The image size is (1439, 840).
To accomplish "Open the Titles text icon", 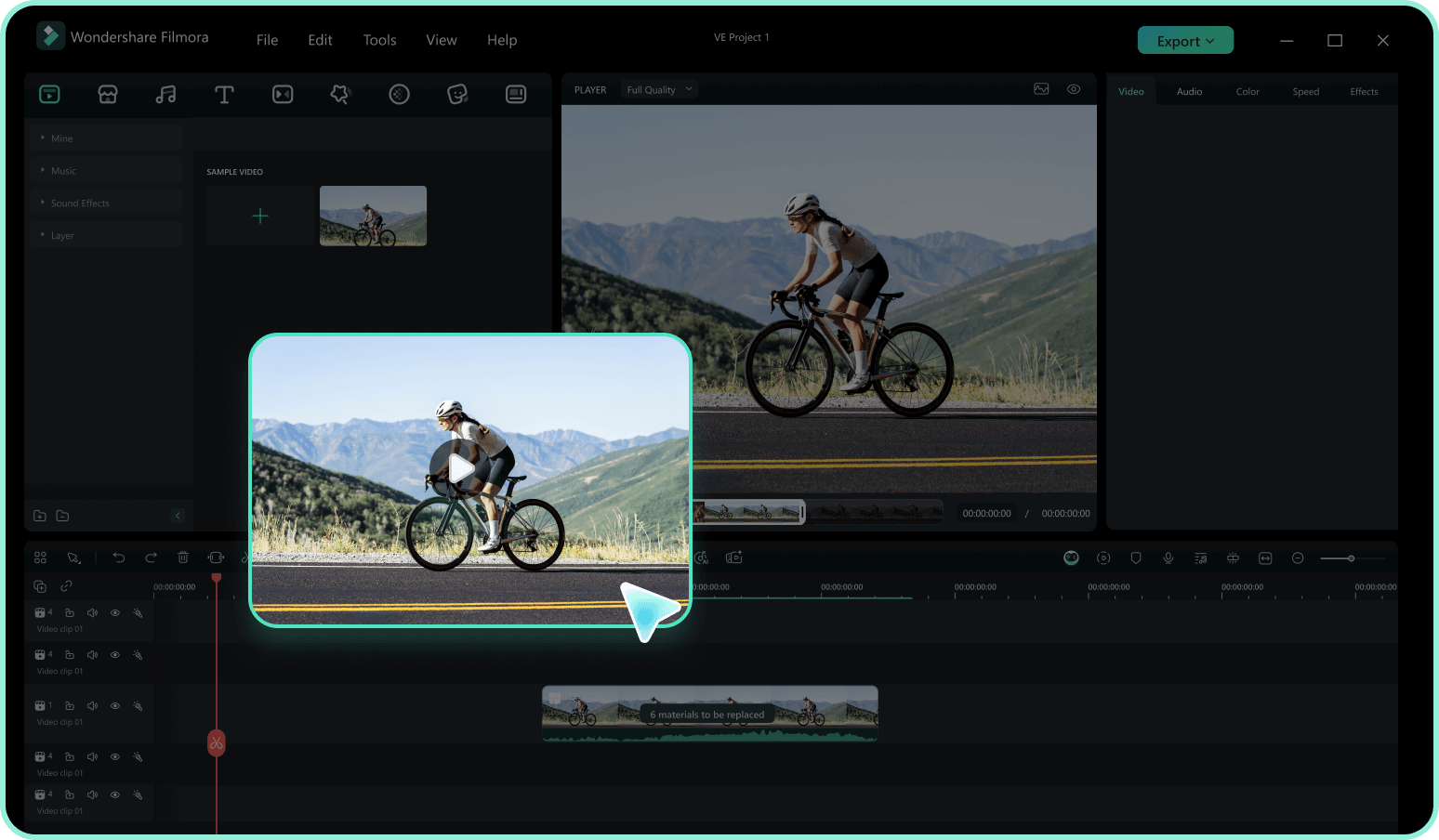I will [224, 94].
